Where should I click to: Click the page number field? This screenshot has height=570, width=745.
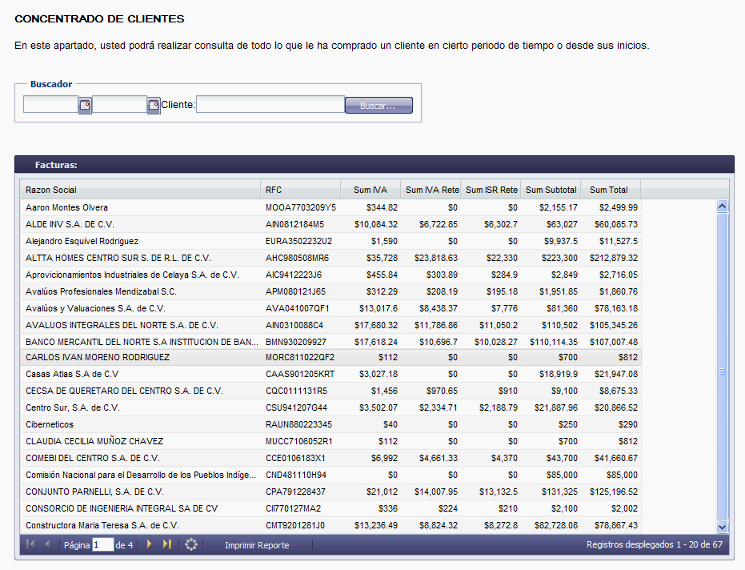pos(103,545)
